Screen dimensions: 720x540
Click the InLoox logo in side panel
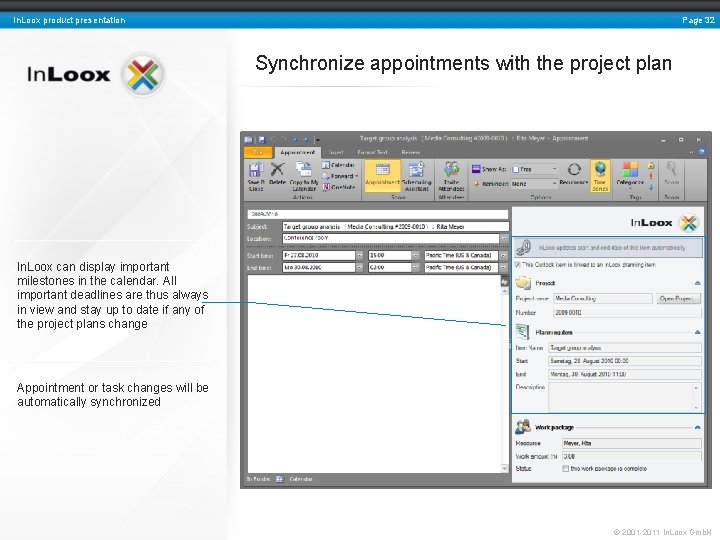664,223
